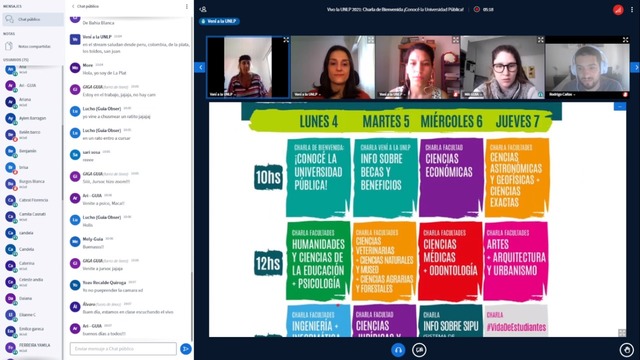Select user Benjamin in the list
The height and width of the screenshot is (360, 640).
pos(32,151)
